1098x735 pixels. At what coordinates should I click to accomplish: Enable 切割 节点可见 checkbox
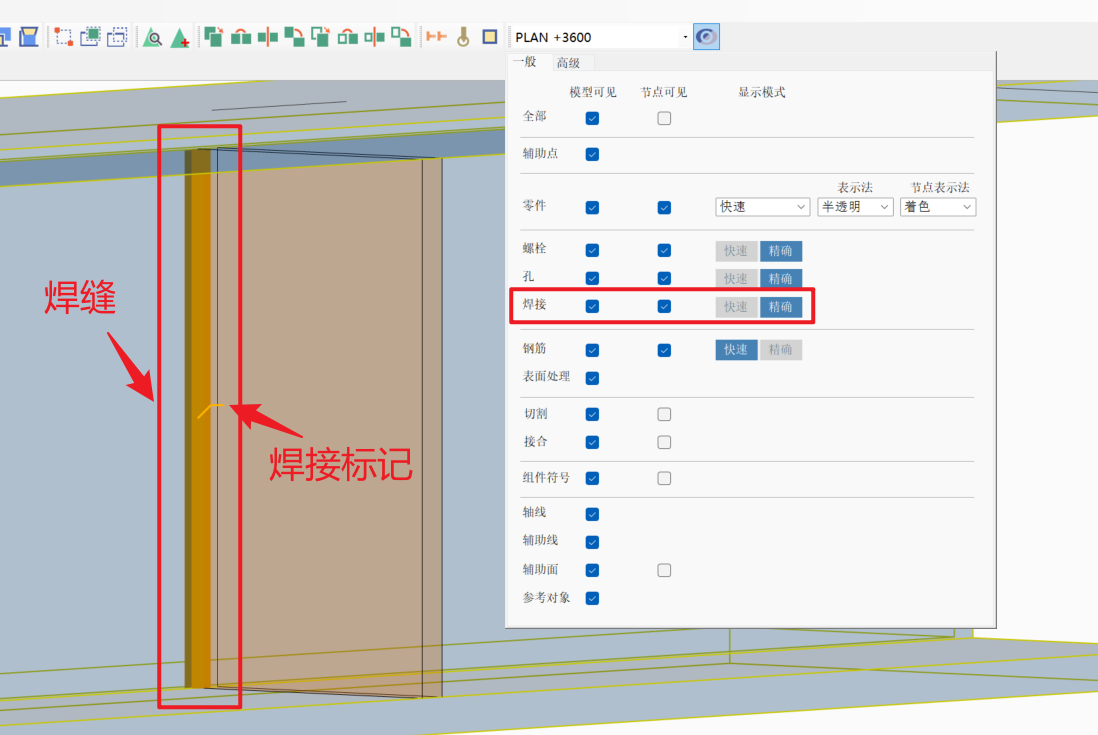coord(665,414)
